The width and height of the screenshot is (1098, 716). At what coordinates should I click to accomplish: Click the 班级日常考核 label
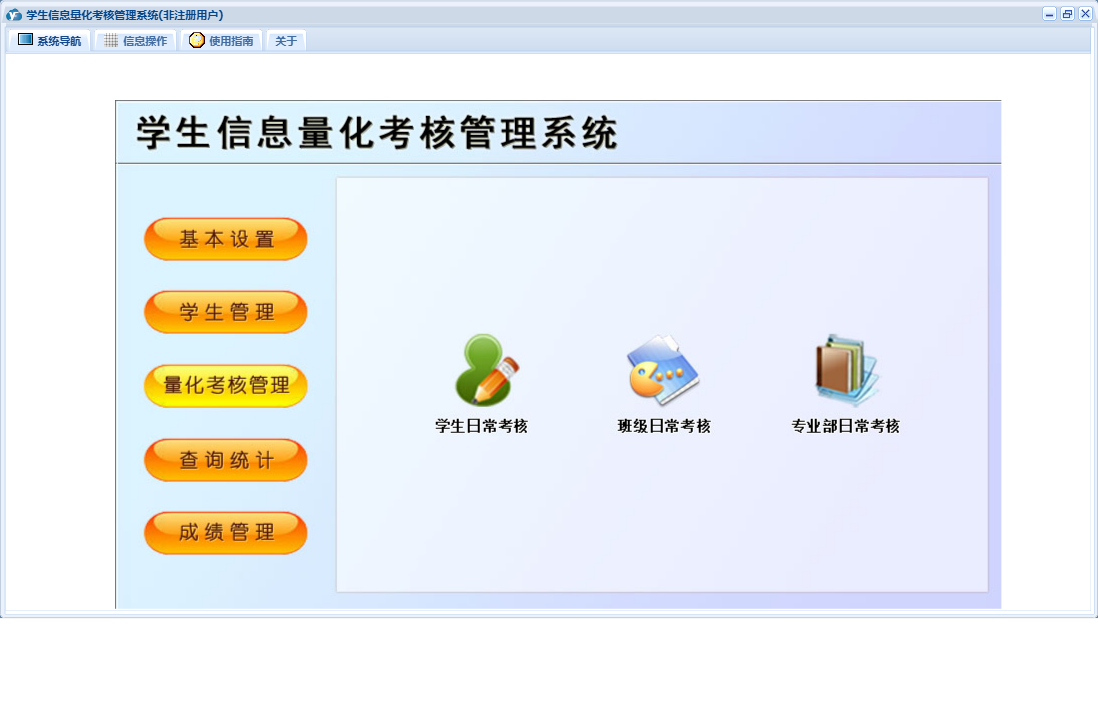coord(664,426)
